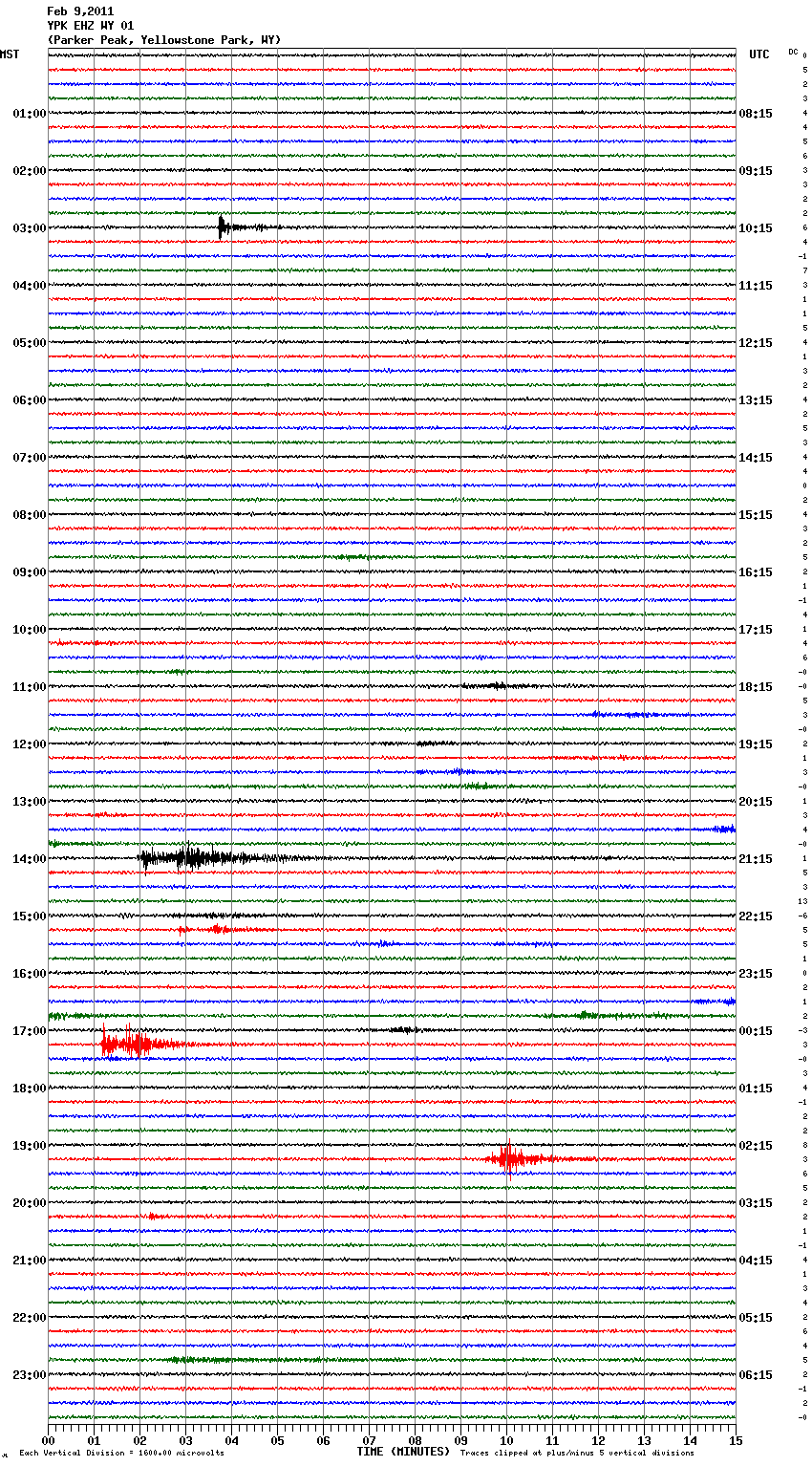Click minute axis tick label '00'
This screenshot has width=812, height=1466.
pyautogui.click(x=48, y=1440)
